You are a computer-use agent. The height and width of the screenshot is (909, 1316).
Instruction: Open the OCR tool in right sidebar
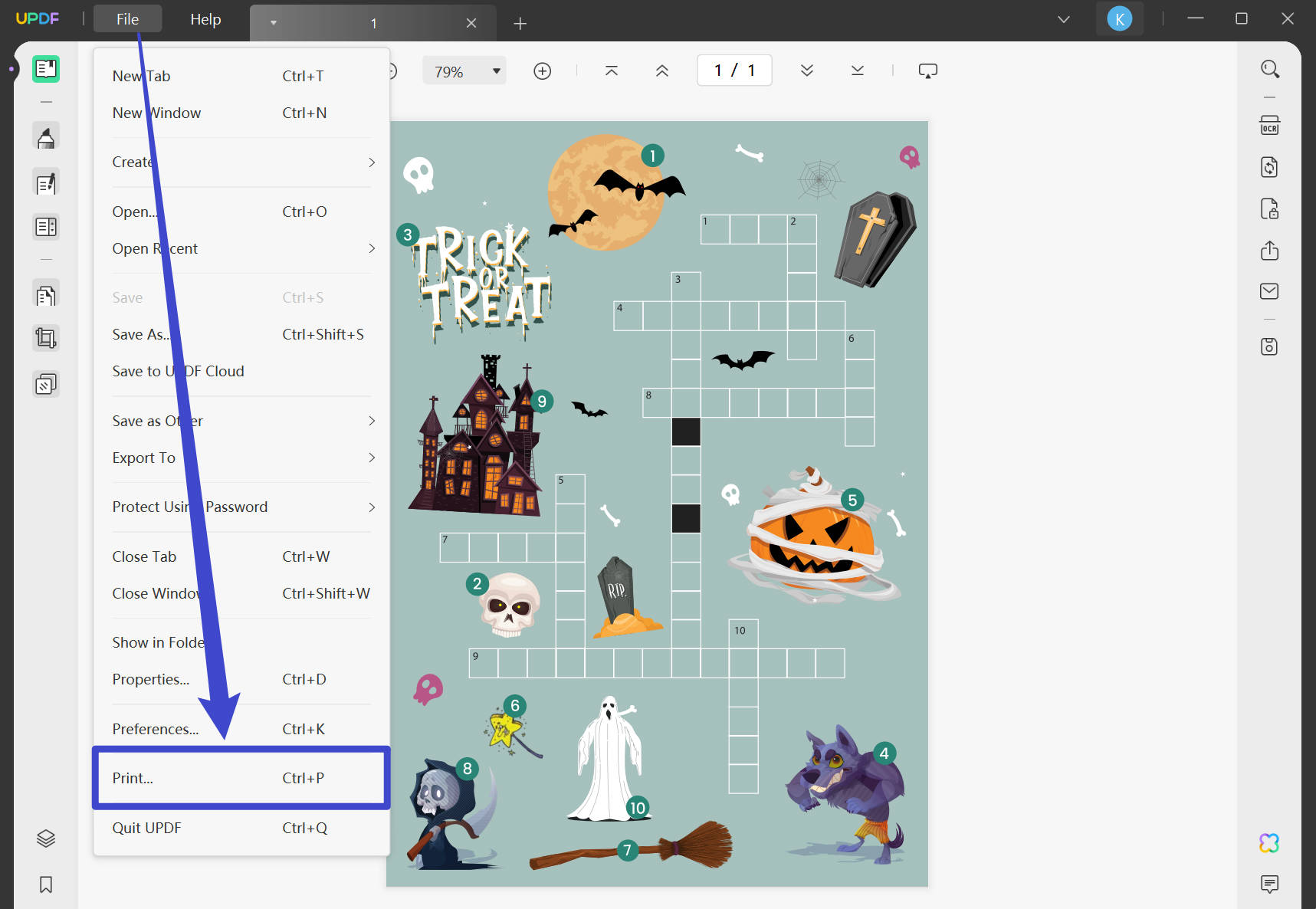(x=1269, y=126)
